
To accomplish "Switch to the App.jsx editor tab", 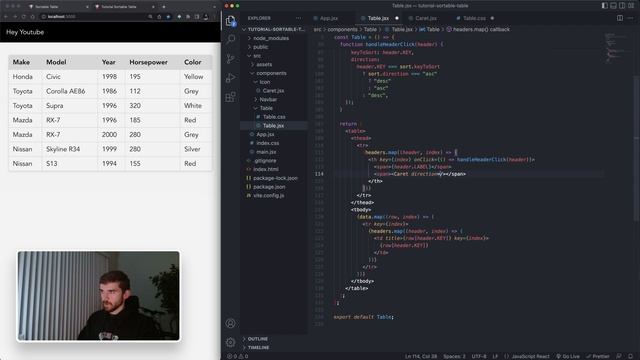I will [329, 18].
